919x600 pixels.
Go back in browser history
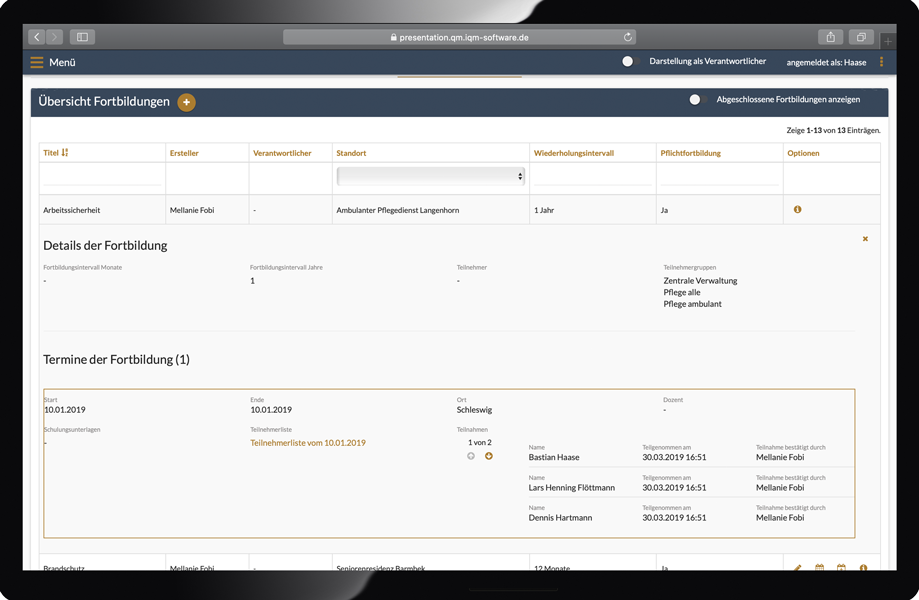click(x=36, y=37)
